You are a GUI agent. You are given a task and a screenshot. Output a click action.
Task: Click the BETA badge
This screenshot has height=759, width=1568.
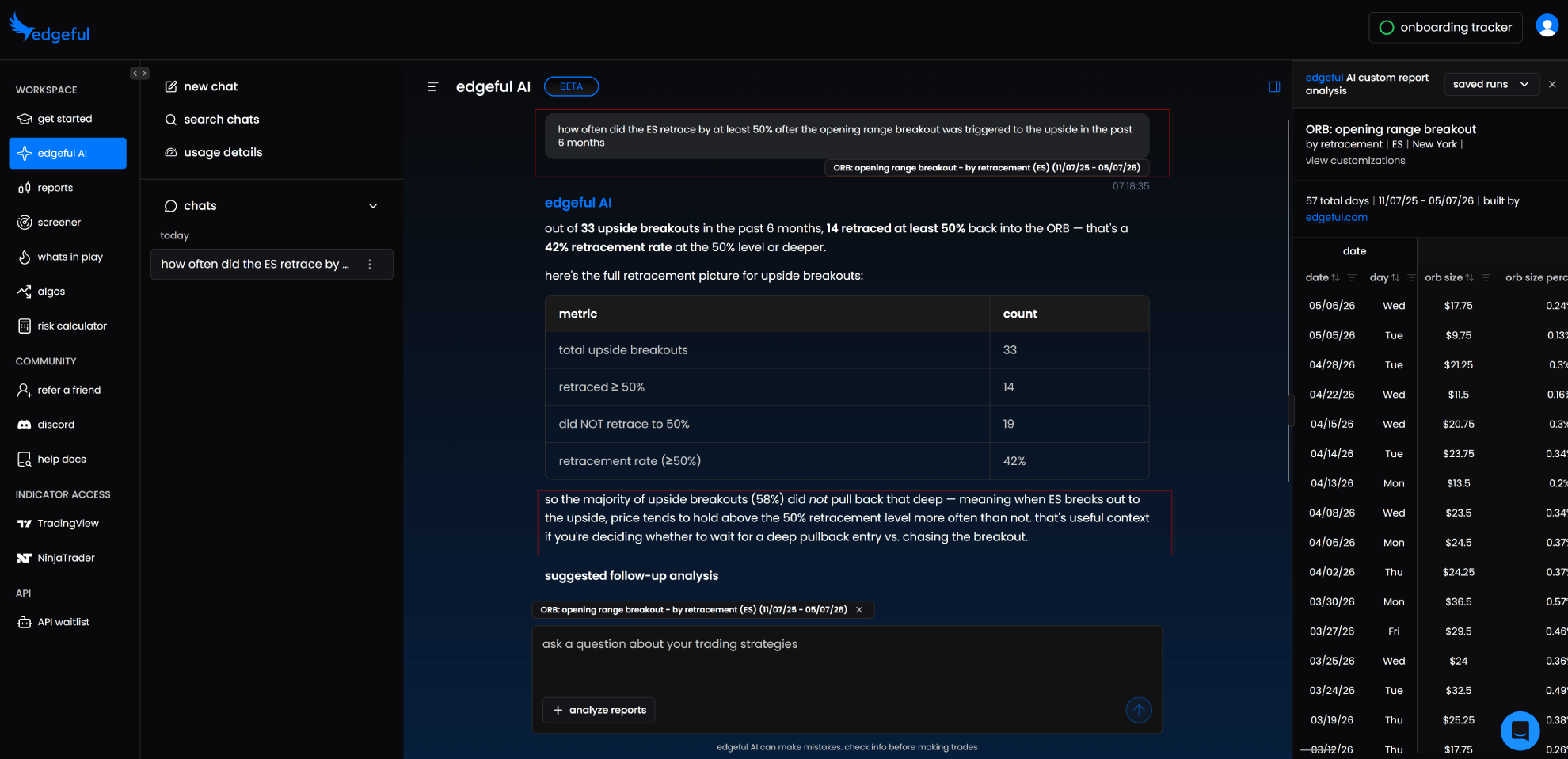(571, 86)
